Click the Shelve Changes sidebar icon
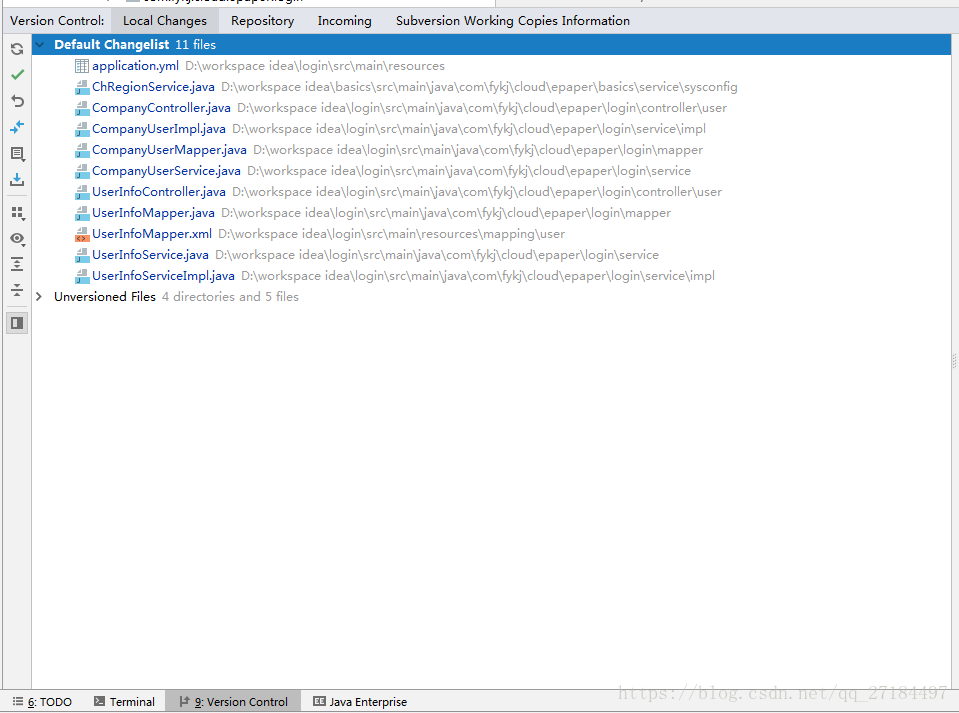959x713 pixels. [16, 179]
